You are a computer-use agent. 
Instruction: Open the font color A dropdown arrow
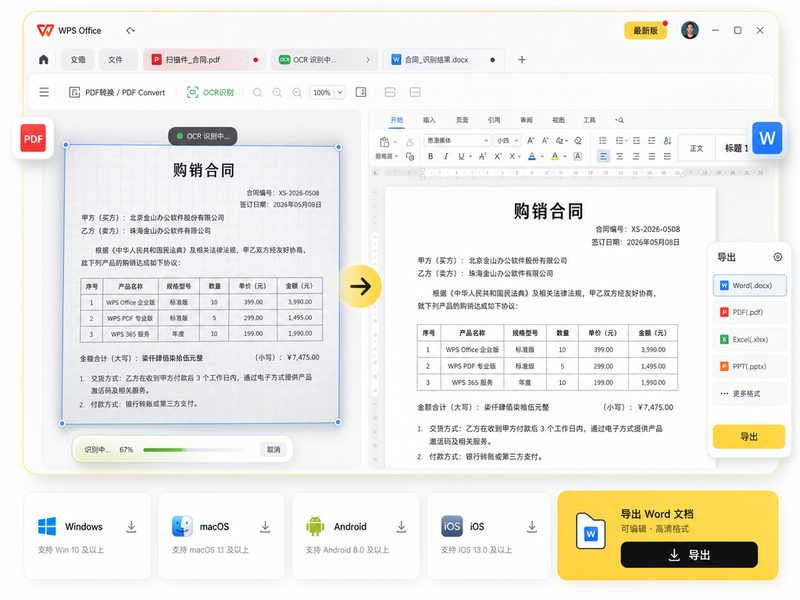click(542, 157)
